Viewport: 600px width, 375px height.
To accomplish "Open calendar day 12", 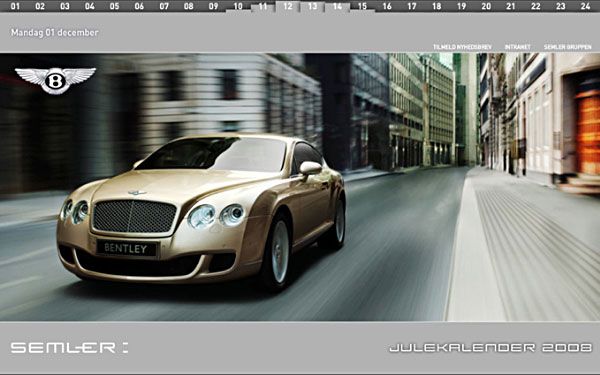I will 288,6.
